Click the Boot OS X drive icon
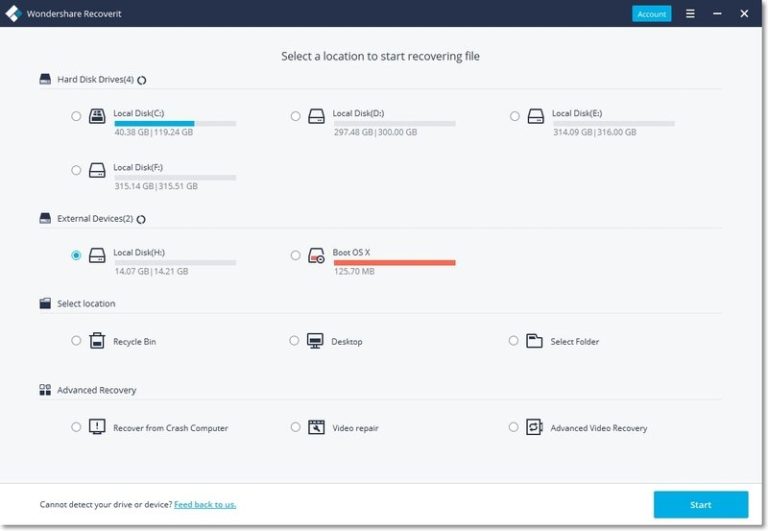This screenshot has height=531, width=768. click(316, 255)
